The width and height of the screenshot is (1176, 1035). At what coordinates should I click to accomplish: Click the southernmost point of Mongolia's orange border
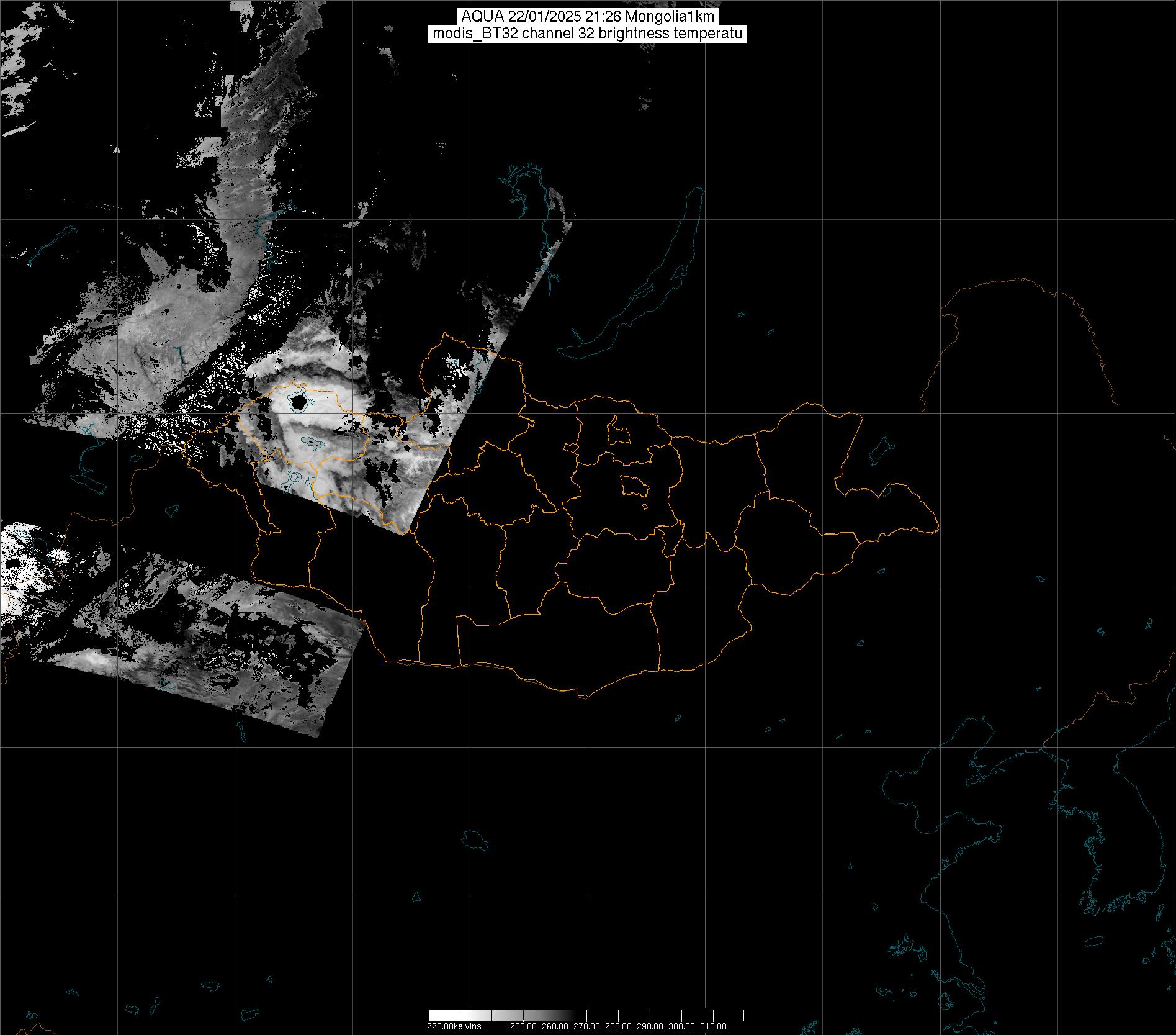583,697
